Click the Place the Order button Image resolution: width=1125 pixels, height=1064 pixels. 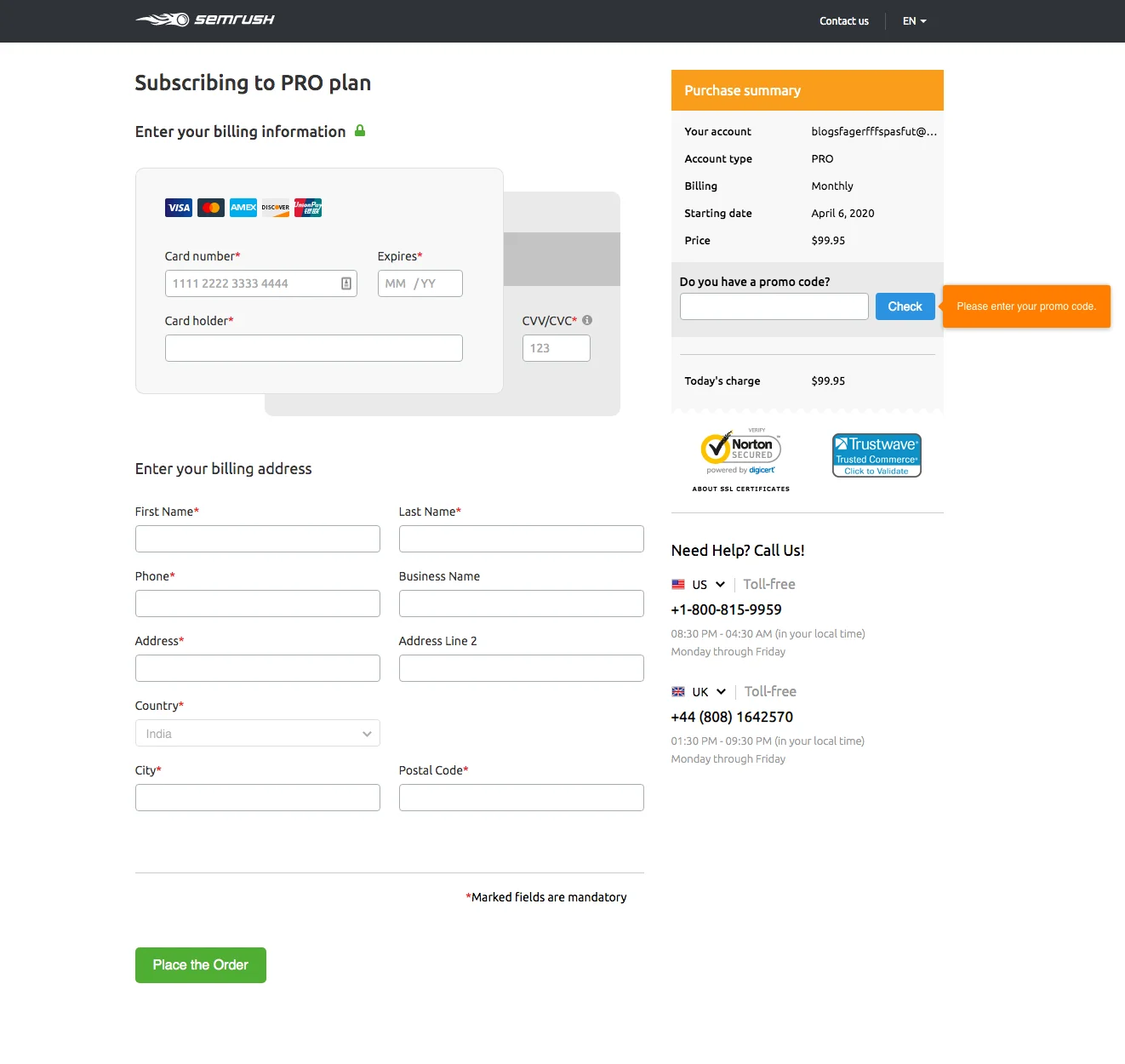[200, 964]
